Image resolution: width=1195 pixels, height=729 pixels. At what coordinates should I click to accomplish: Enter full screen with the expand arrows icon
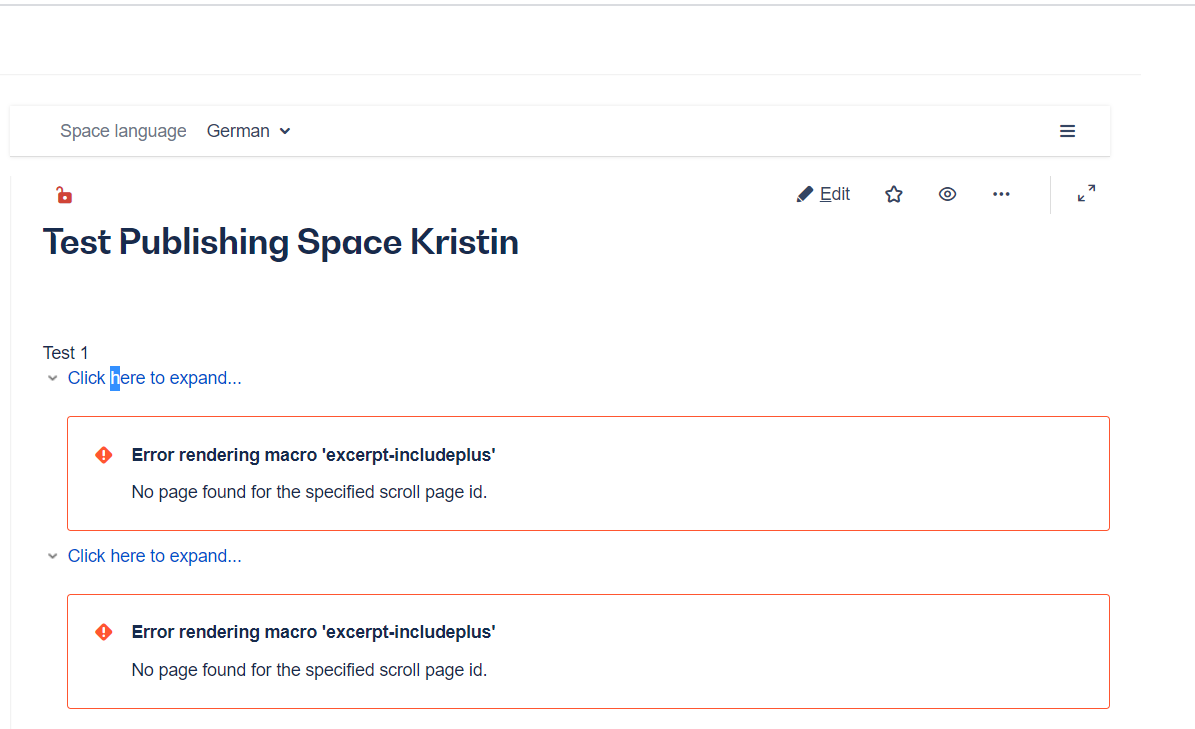(1087, 193)
